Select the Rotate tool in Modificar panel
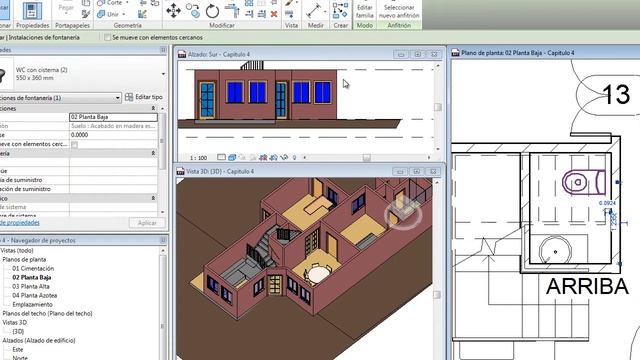The image size is (640, 360). click(212, 11)
